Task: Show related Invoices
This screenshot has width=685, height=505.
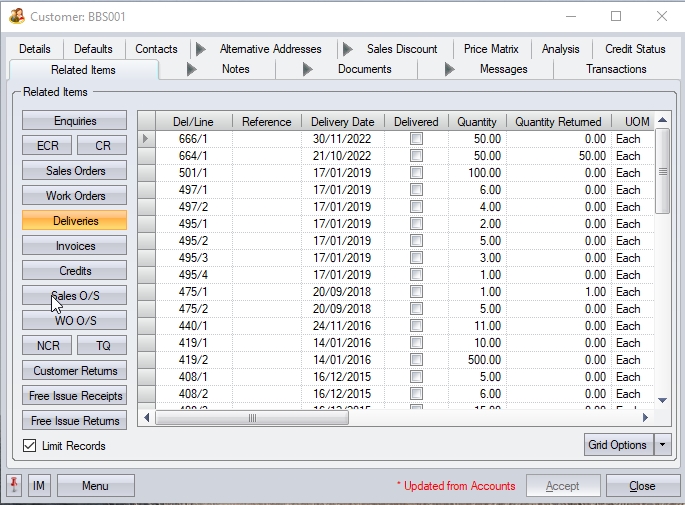Action: [75, 246]
